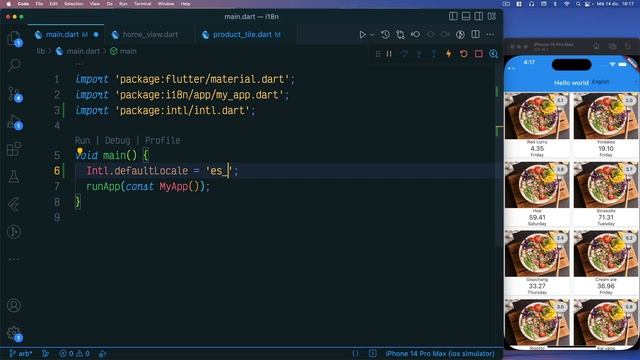Open the run options dropdown arrow
640x360 pixels.
[372, 35]
